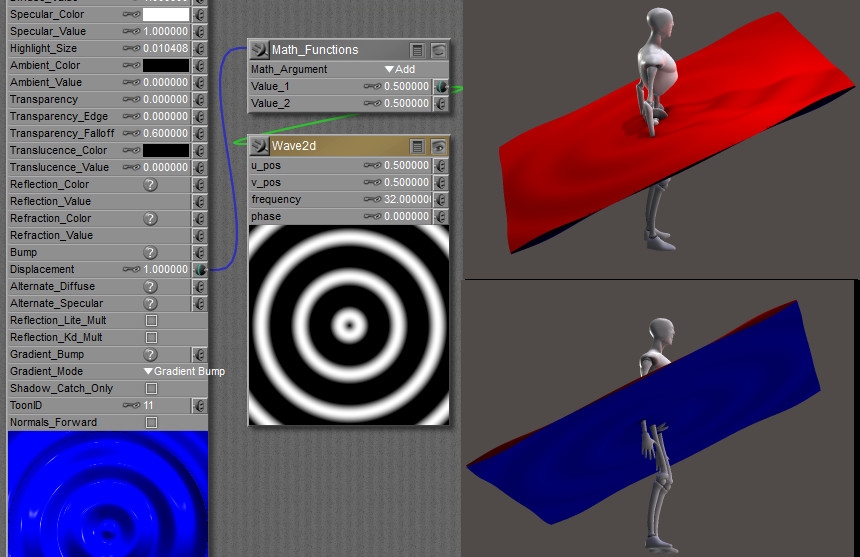Click the Highlight_Size value 0.010408
This screenshot has width=860, height=557.
tap(166, 48)
